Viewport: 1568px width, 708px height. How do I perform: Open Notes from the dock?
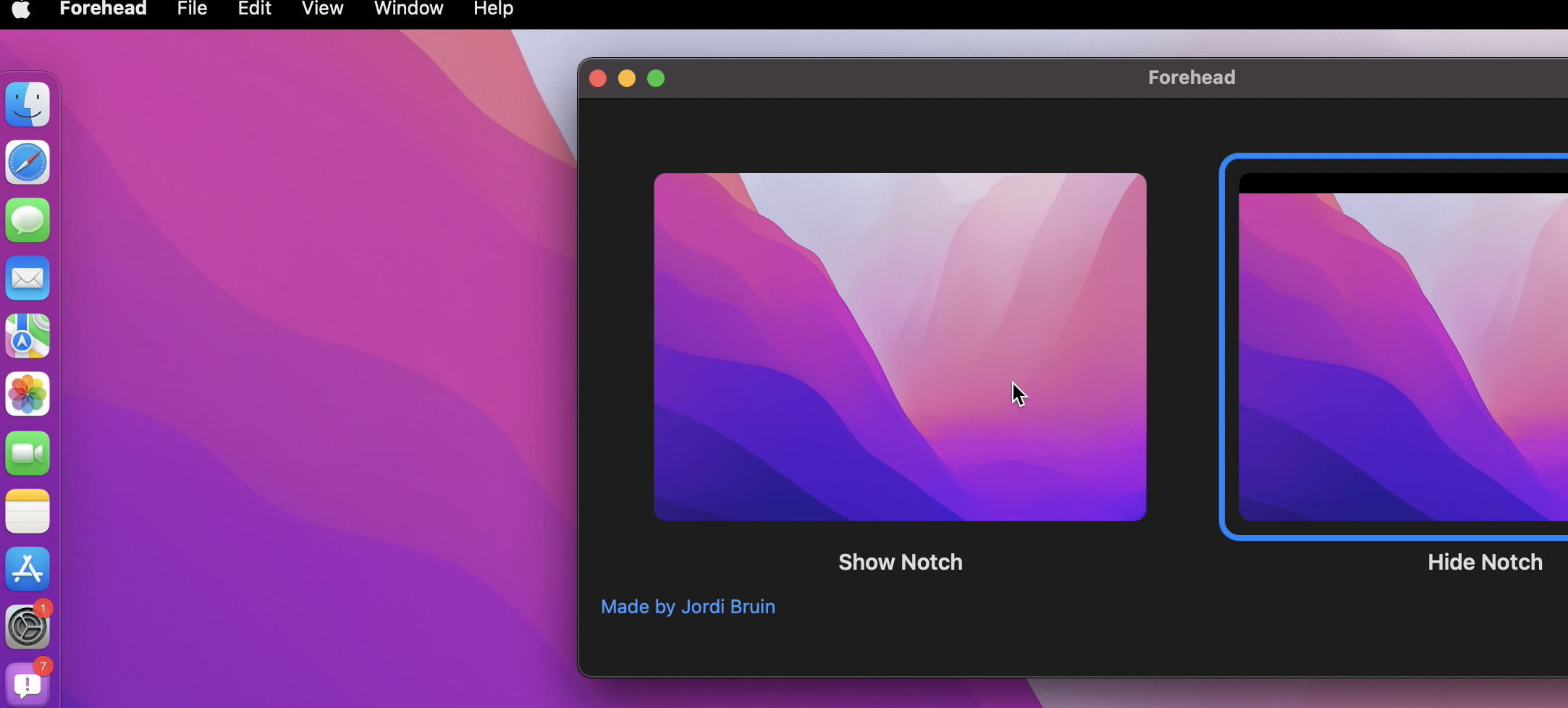pos(28,511)
